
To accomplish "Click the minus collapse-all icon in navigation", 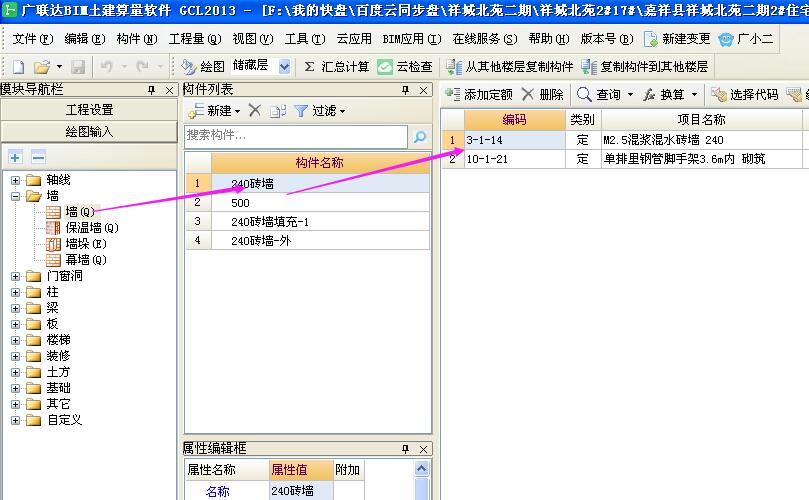I will pos(38,157).
